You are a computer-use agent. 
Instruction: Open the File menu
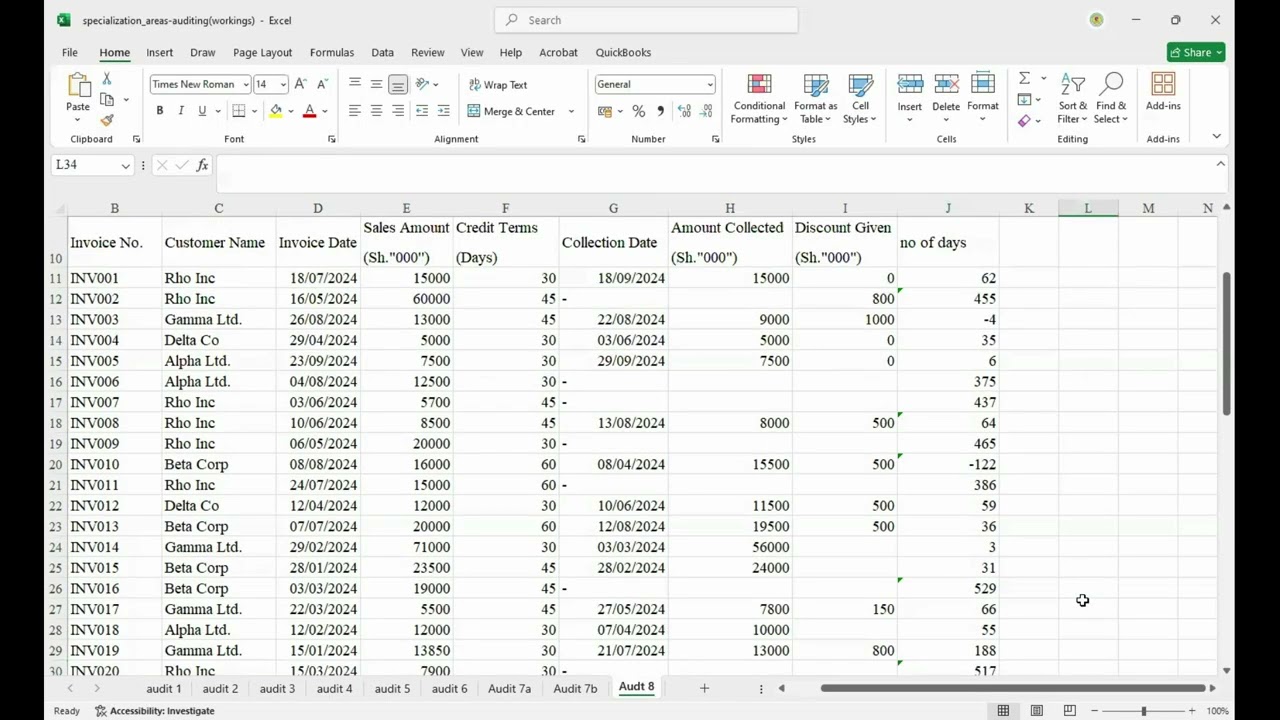[x=70, y=52]
